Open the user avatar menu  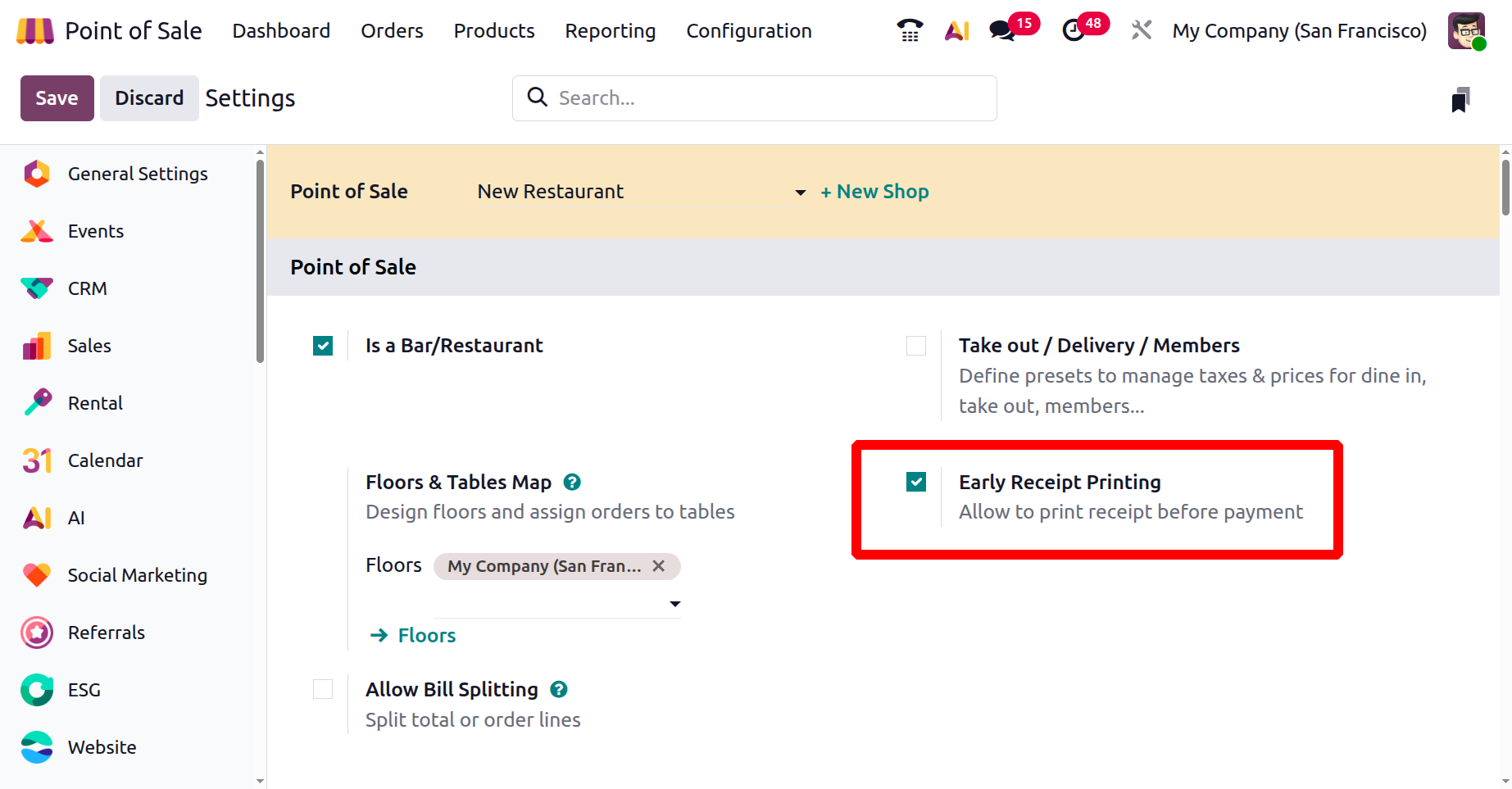click(x=1466, y=31)
